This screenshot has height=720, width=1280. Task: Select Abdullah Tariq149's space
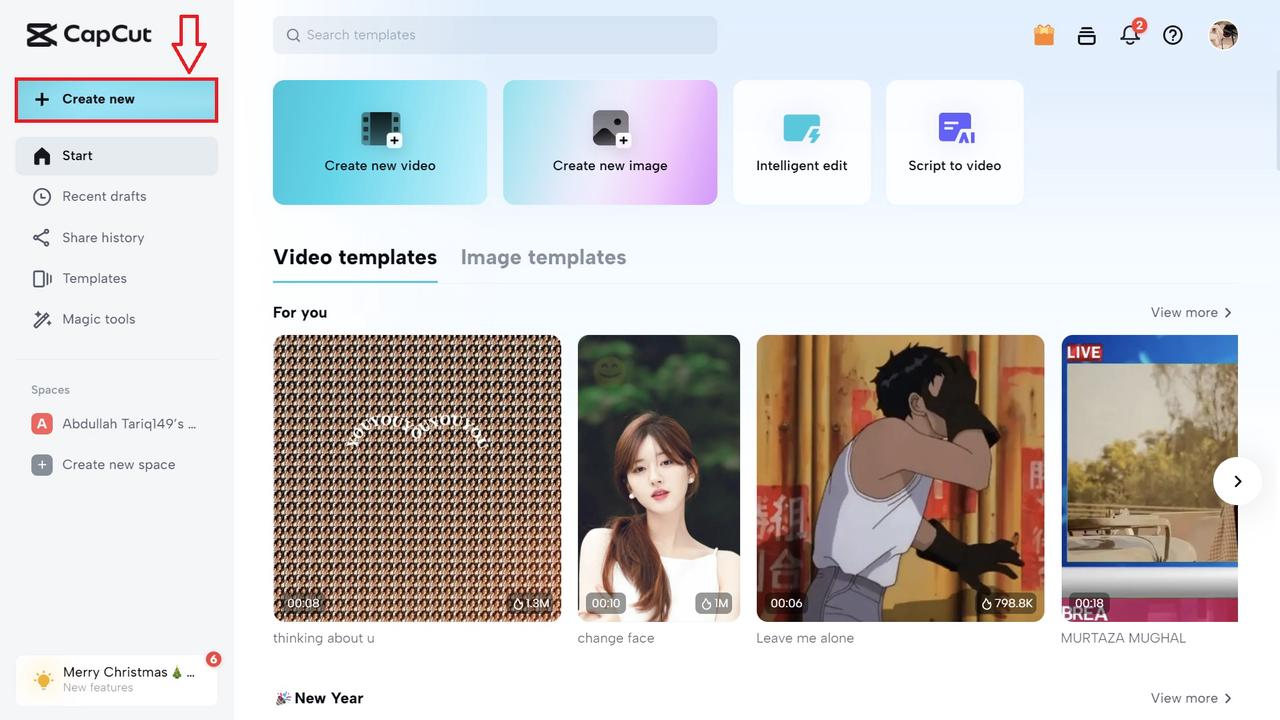[x=116, y=424]
